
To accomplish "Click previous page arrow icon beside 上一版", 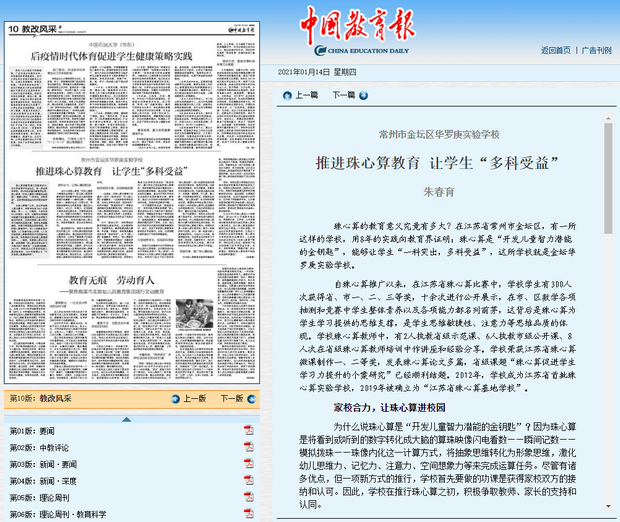I will (x=175, y=399).
